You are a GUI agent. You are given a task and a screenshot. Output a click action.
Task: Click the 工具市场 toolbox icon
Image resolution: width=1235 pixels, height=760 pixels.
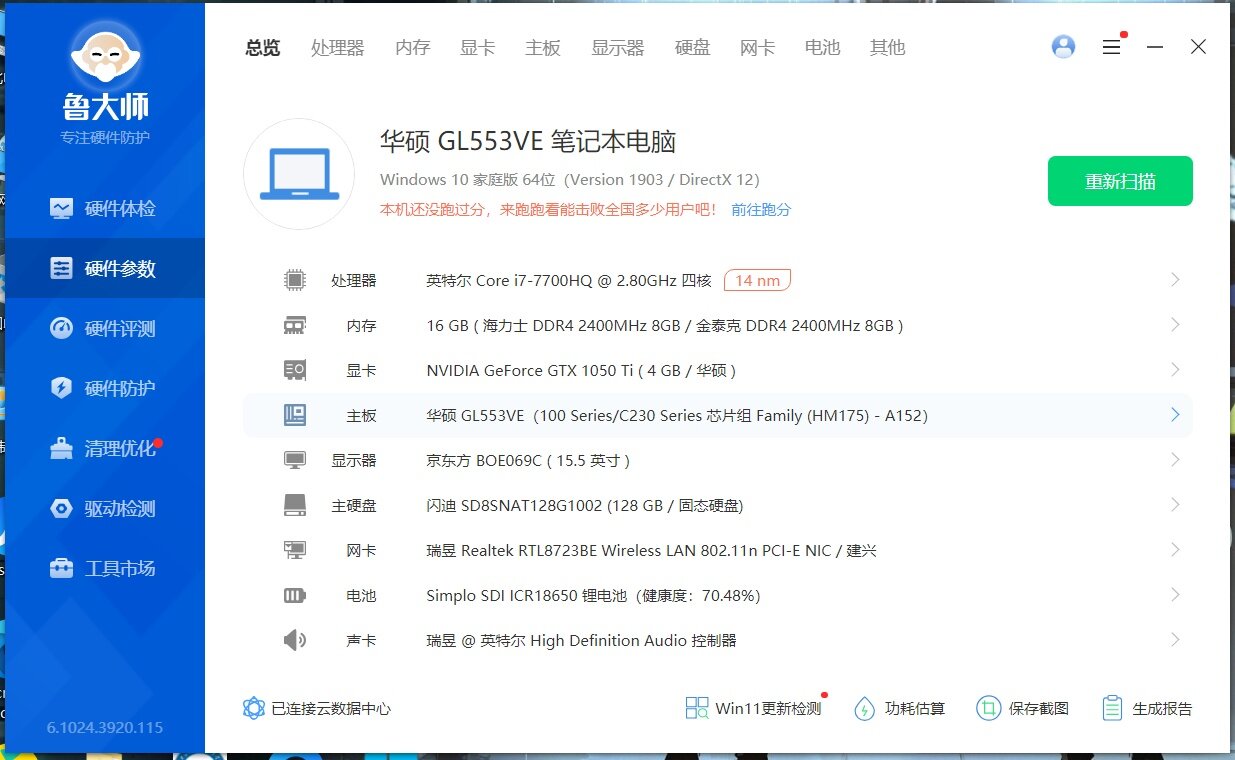point(61,568)
